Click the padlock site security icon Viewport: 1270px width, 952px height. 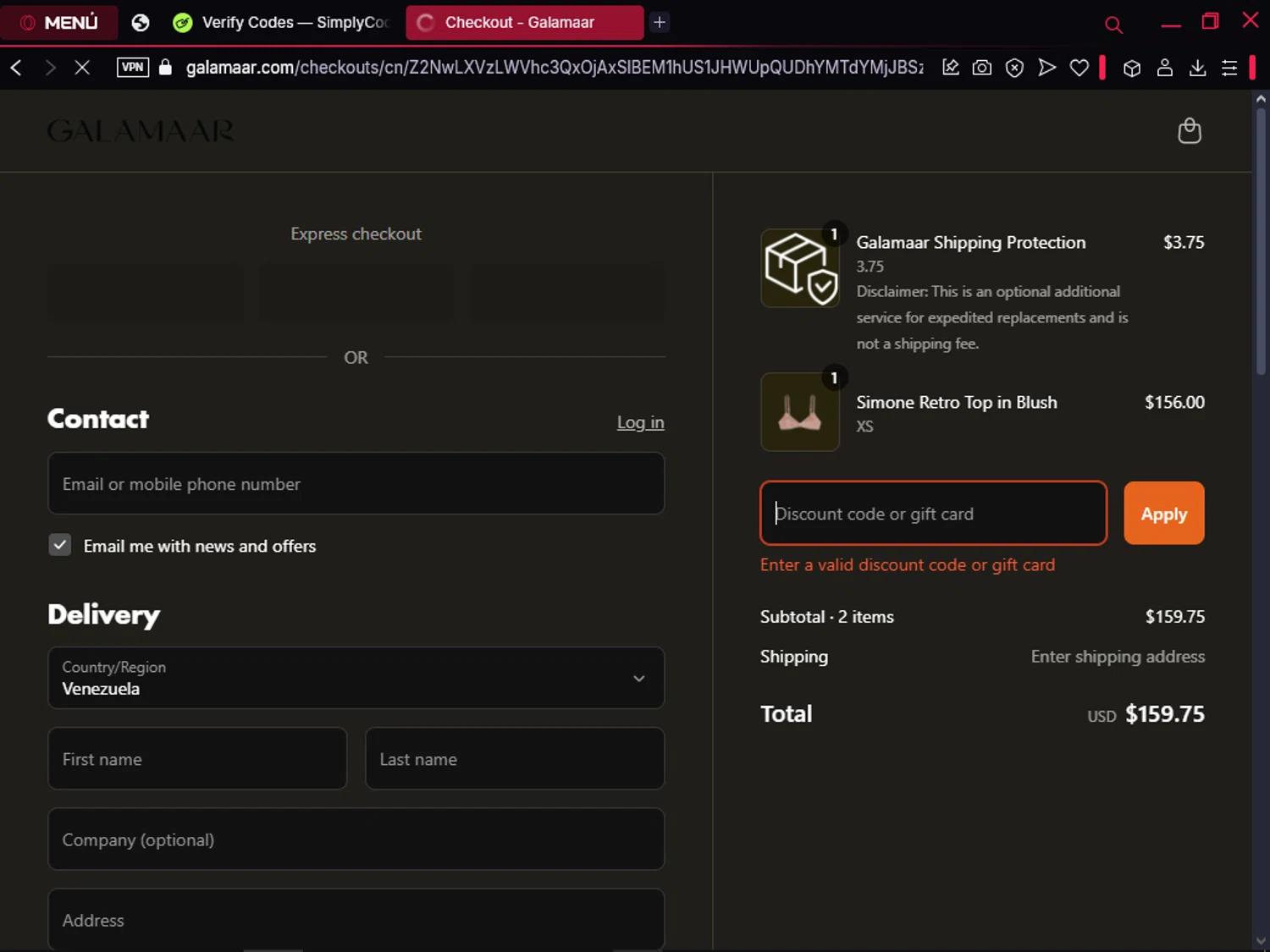(166, 68)
